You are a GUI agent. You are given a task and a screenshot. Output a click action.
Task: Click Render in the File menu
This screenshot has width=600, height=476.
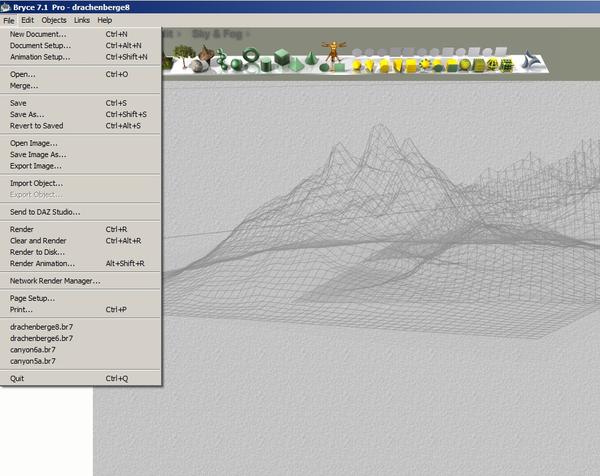81,229
